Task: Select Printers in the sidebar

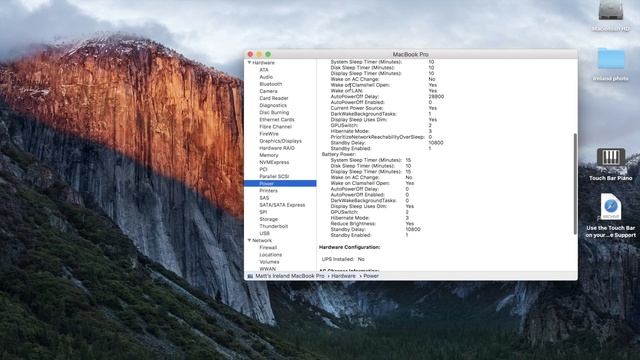Action: (268, 191)
